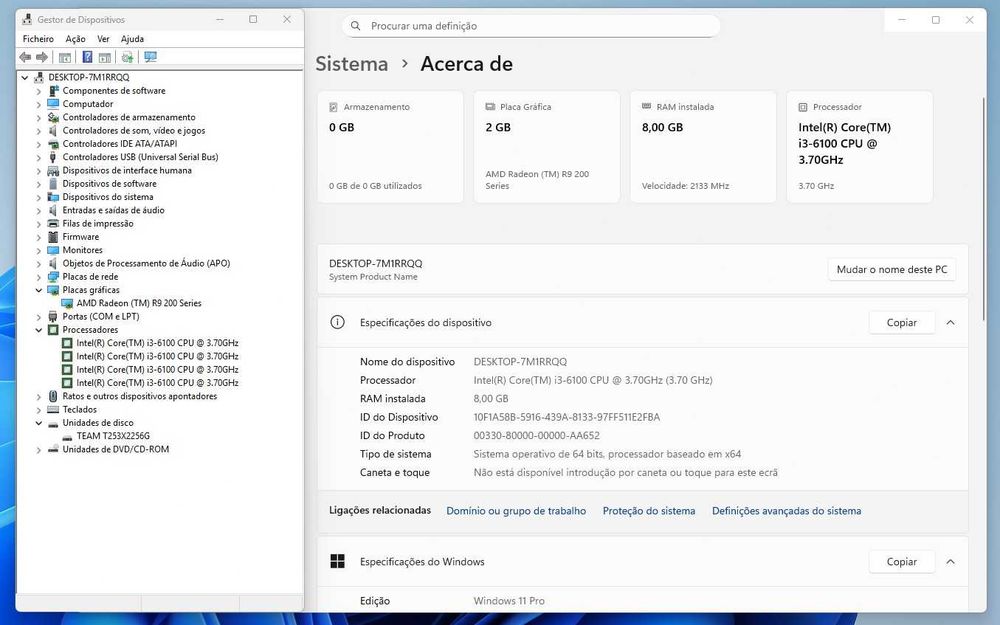Collapse the Processadores node

pyautogui.click(x=39, y=330)
